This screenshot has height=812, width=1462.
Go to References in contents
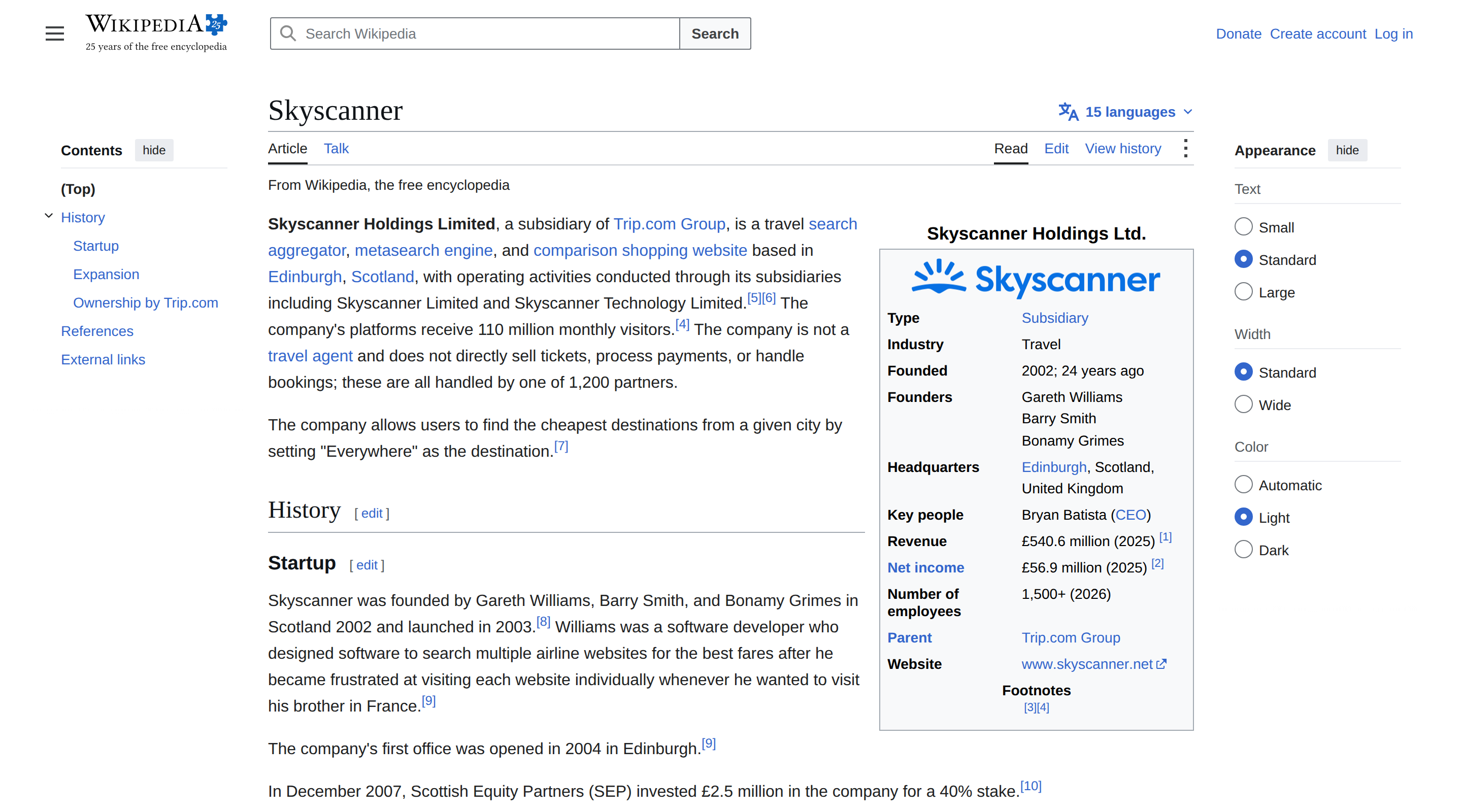point(97,331)
